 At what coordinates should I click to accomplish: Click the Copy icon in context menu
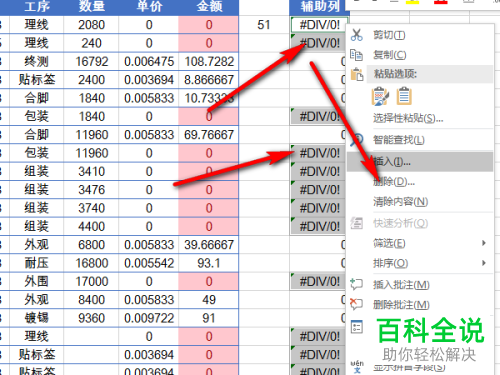click(x=356, y=55)
